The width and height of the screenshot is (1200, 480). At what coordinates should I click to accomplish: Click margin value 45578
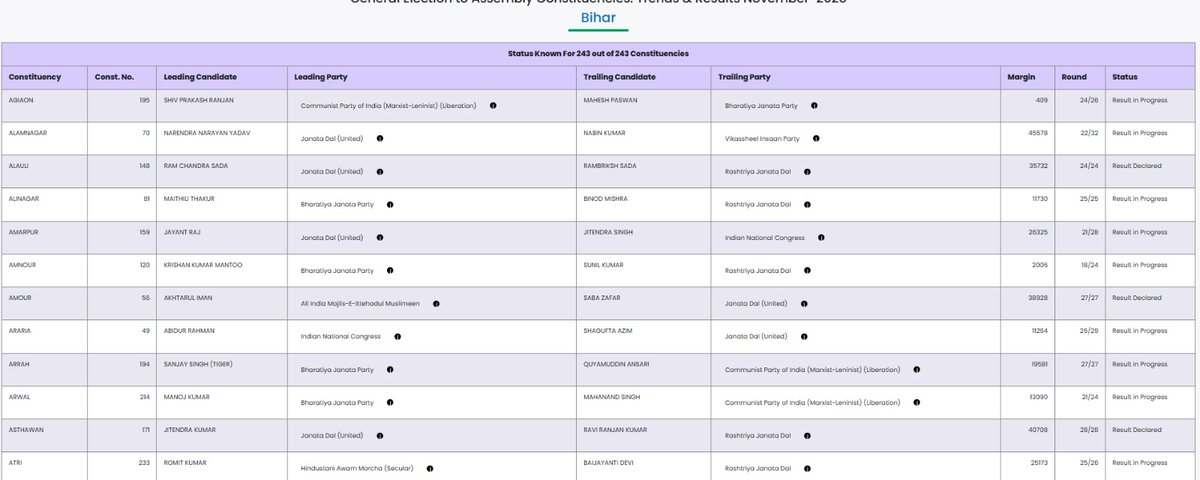click(1039, 133)
